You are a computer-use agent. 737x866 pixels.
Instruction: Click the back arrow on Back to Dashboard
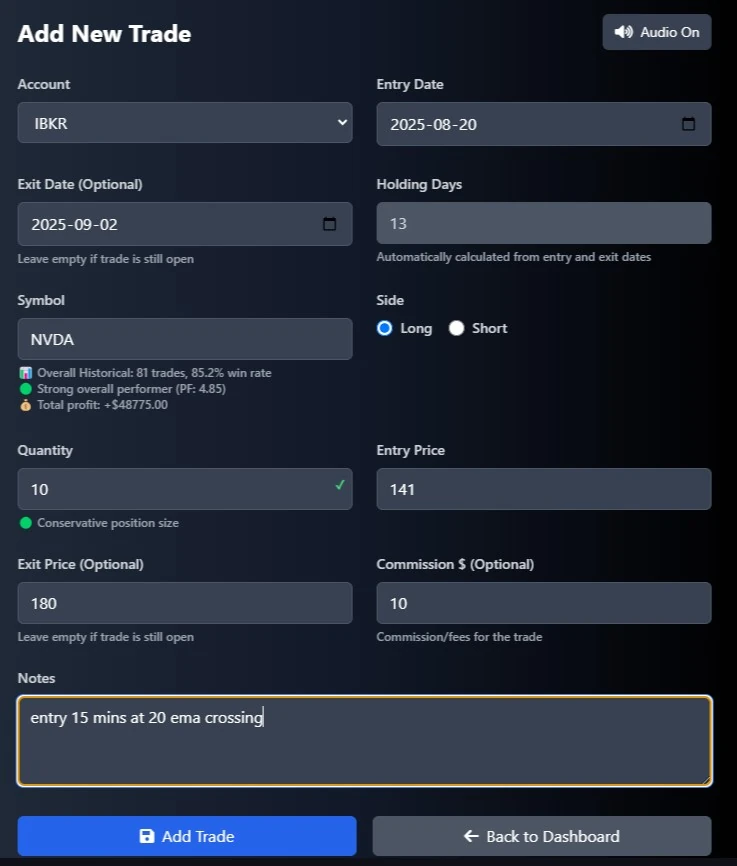[470, 836]
